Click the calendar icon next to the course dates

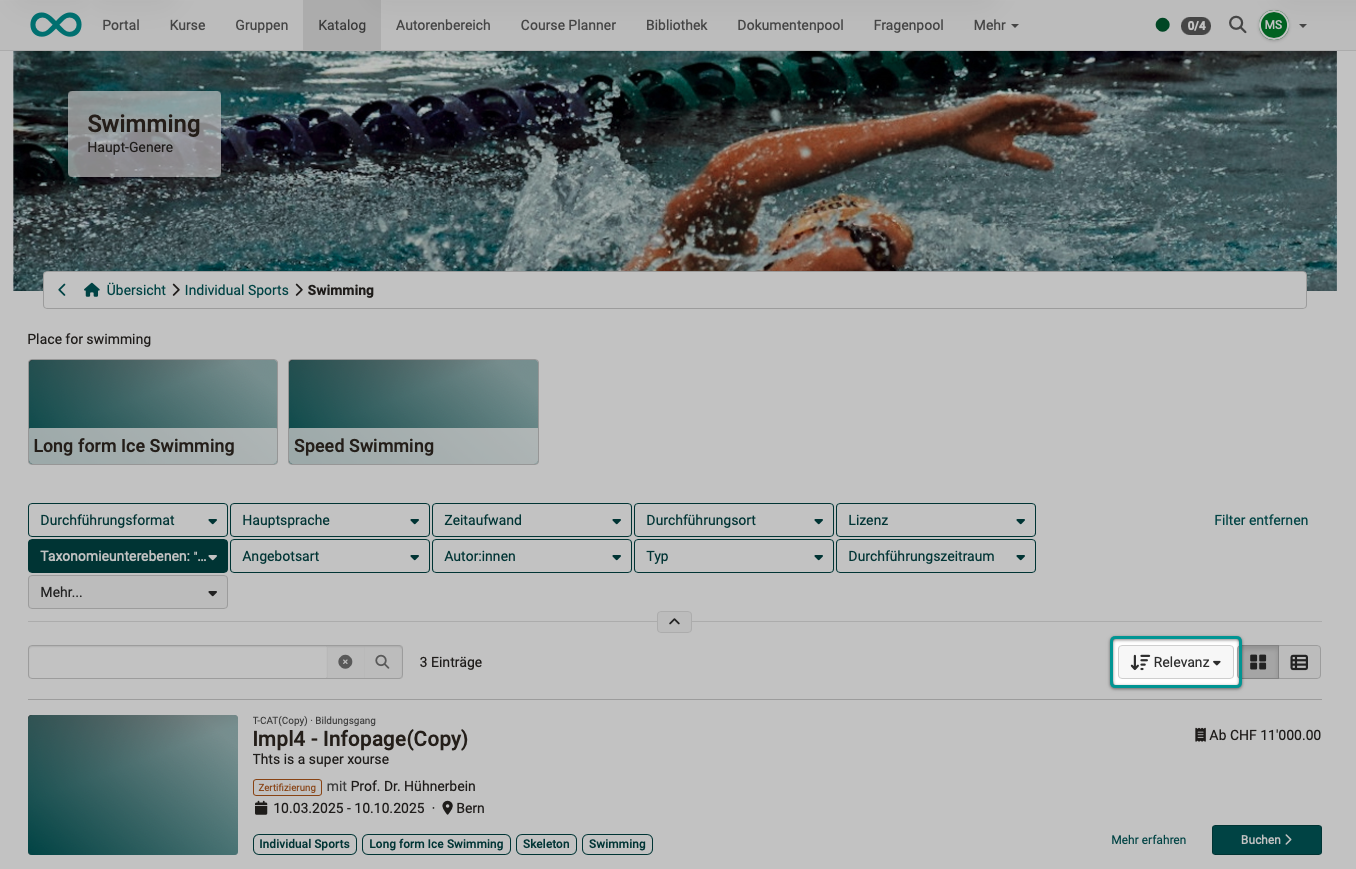click(260, 808)
